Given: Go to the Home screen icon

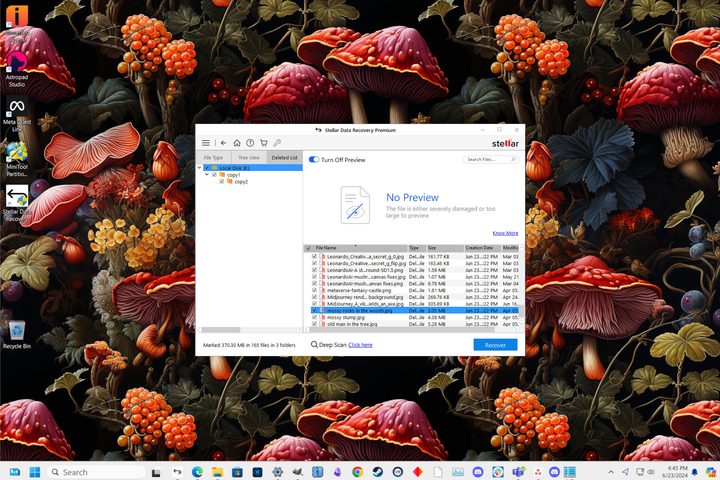Looking at the screenshot, I should coord(237,143).
